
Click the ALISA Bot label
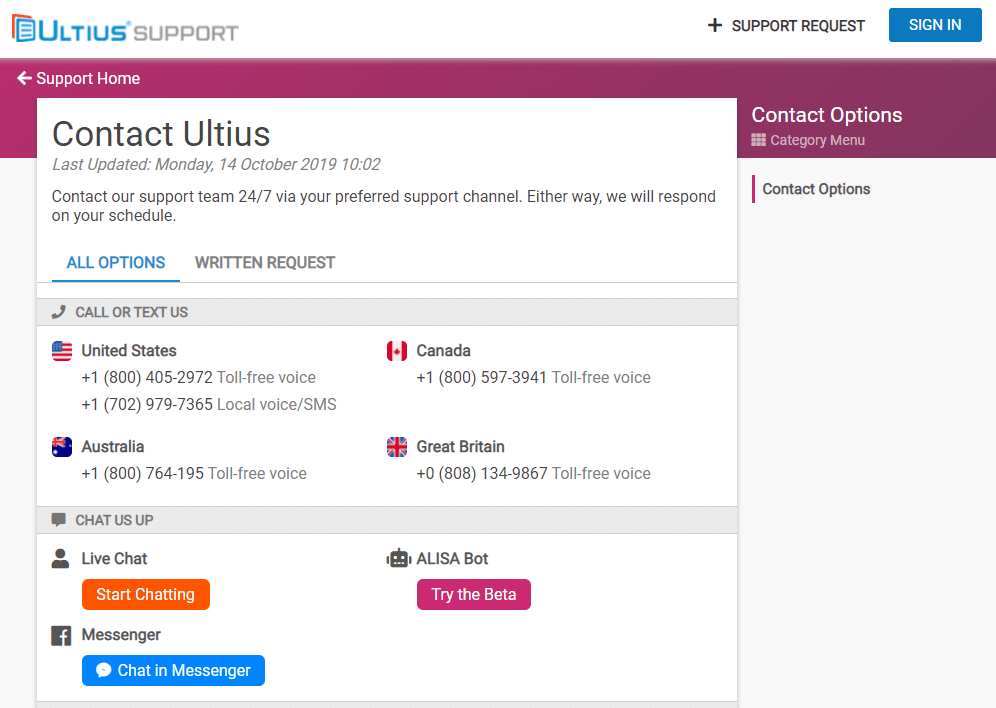coord(452,559)
